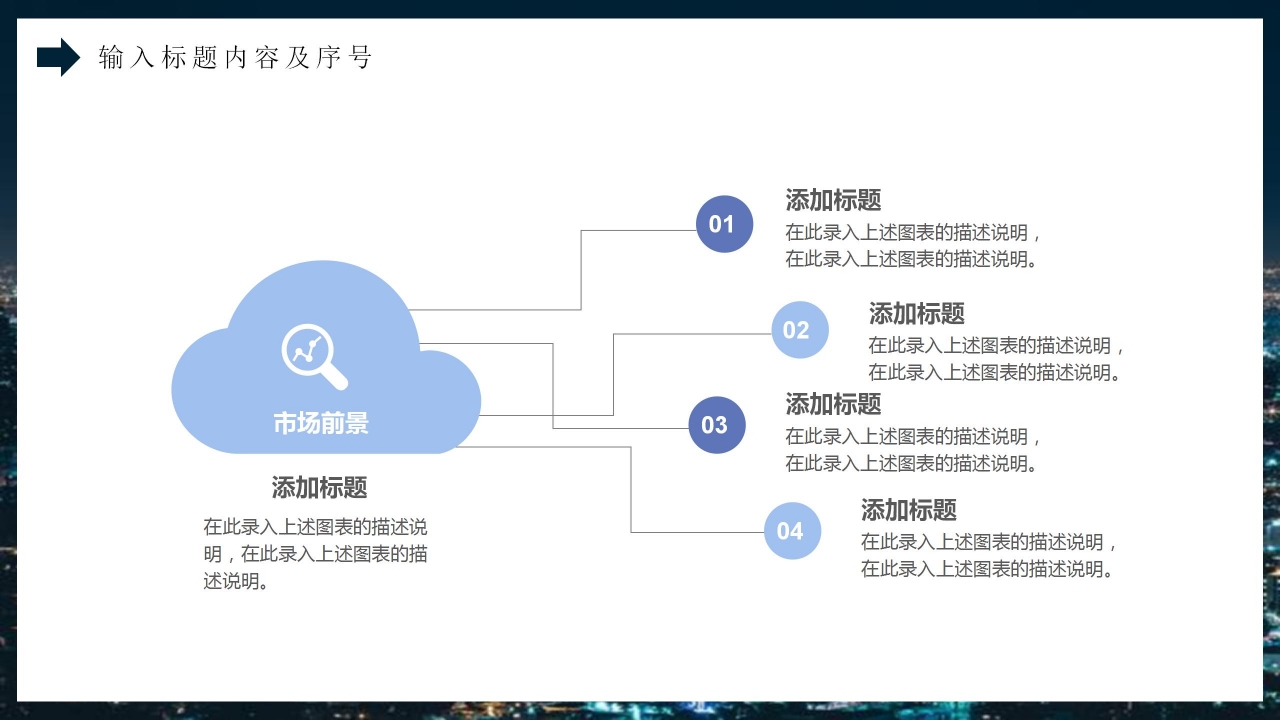Select the description text under the 03 heading
Screen dimensions: 1280x720
point(914,450)
